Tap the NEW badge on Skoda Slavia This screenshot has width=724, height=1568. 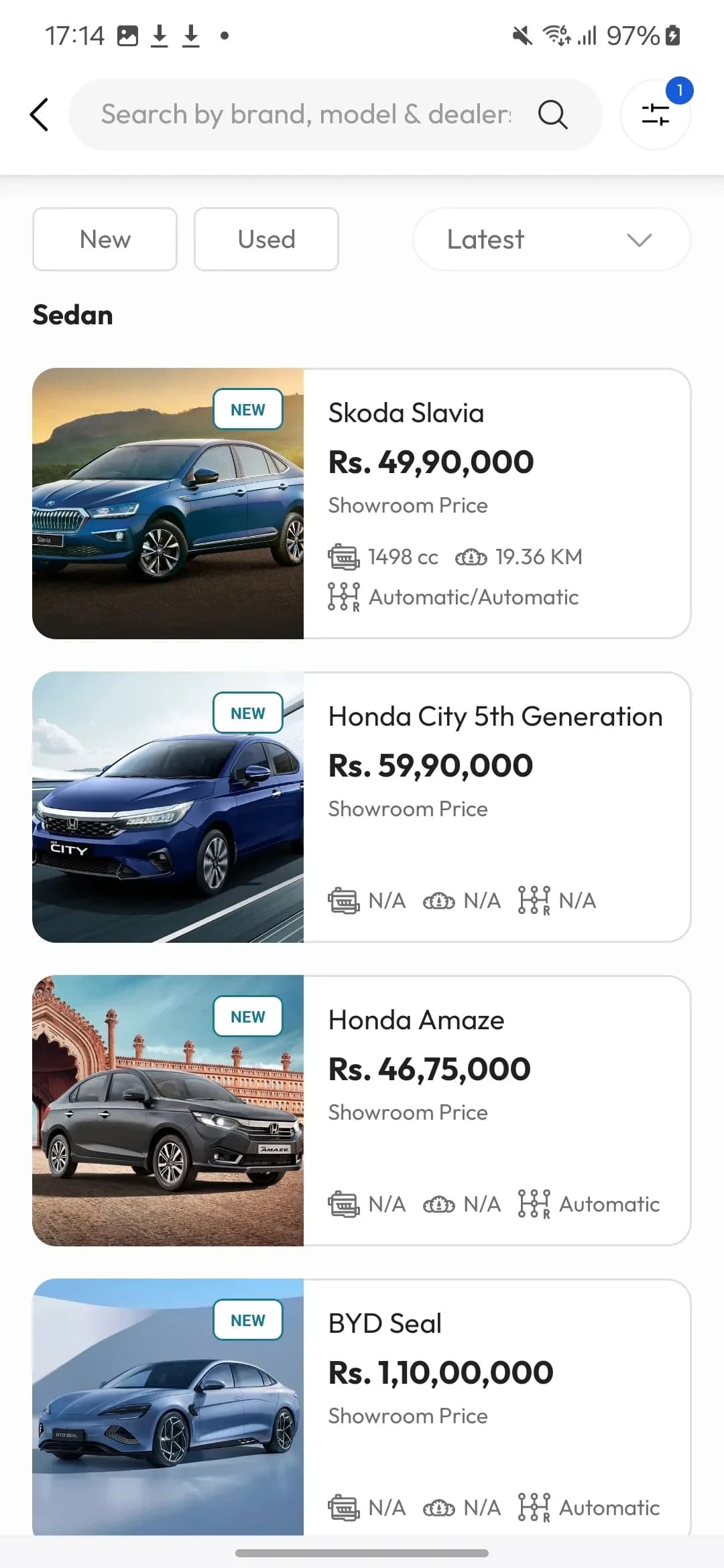pos(247,409)
